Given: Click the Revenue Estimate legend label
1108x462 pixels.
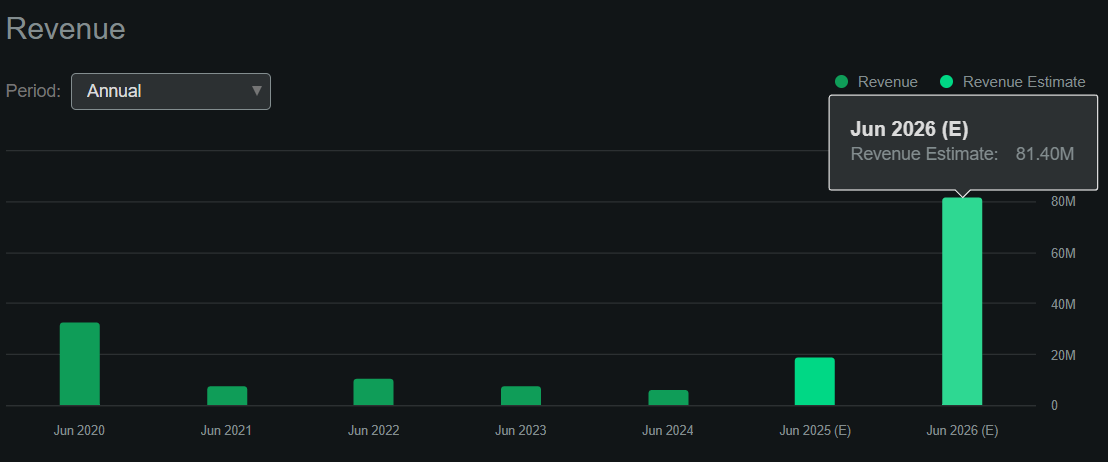Looking at the screenshot, I should tap(1024, 82).
